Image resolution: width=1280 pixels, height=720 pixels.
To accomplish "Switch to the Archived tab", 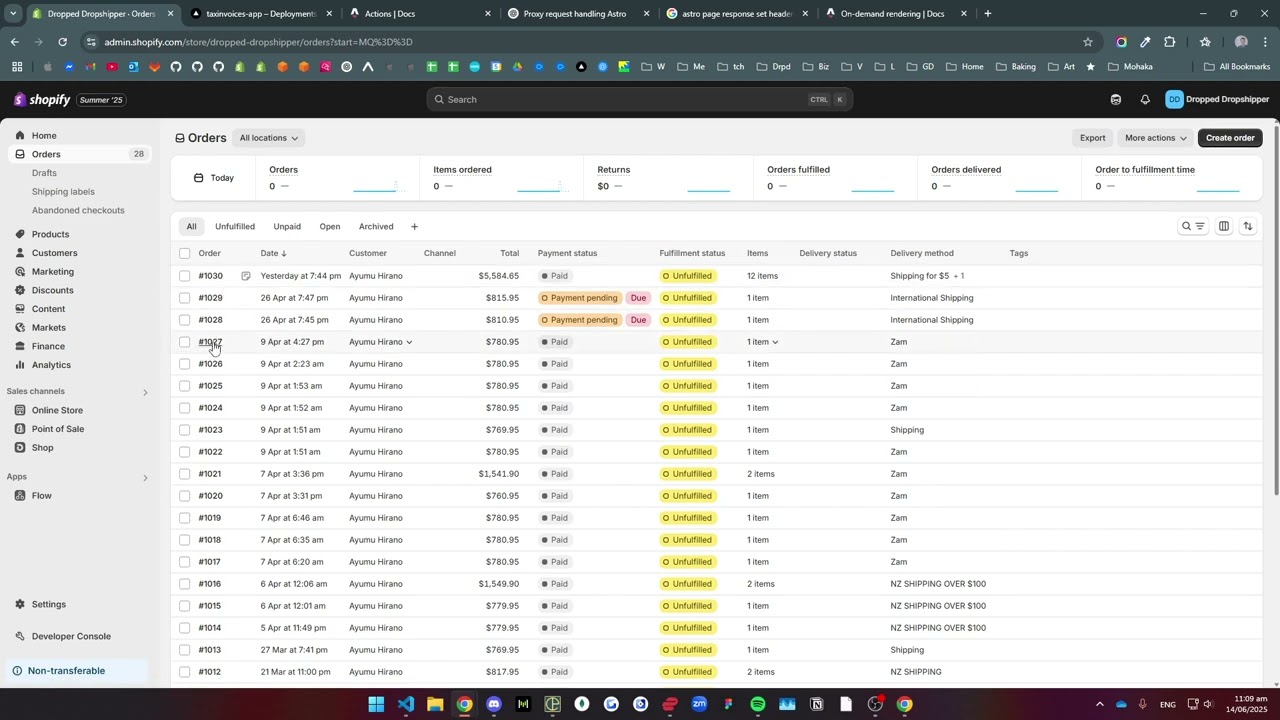I will [x=376, y=227].
